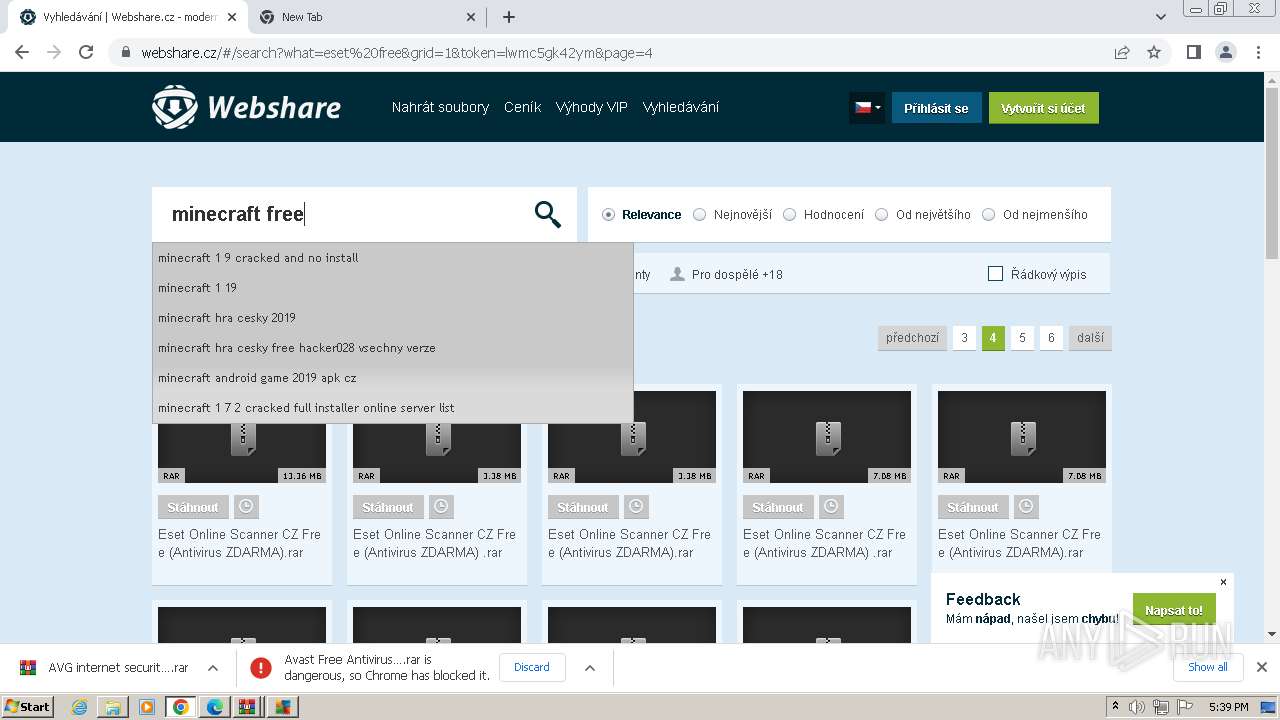The height and width of the screenshot is (720, 1280).
Task: Enable the Řádkový výpis checkbox
Action: coord(995,274)
